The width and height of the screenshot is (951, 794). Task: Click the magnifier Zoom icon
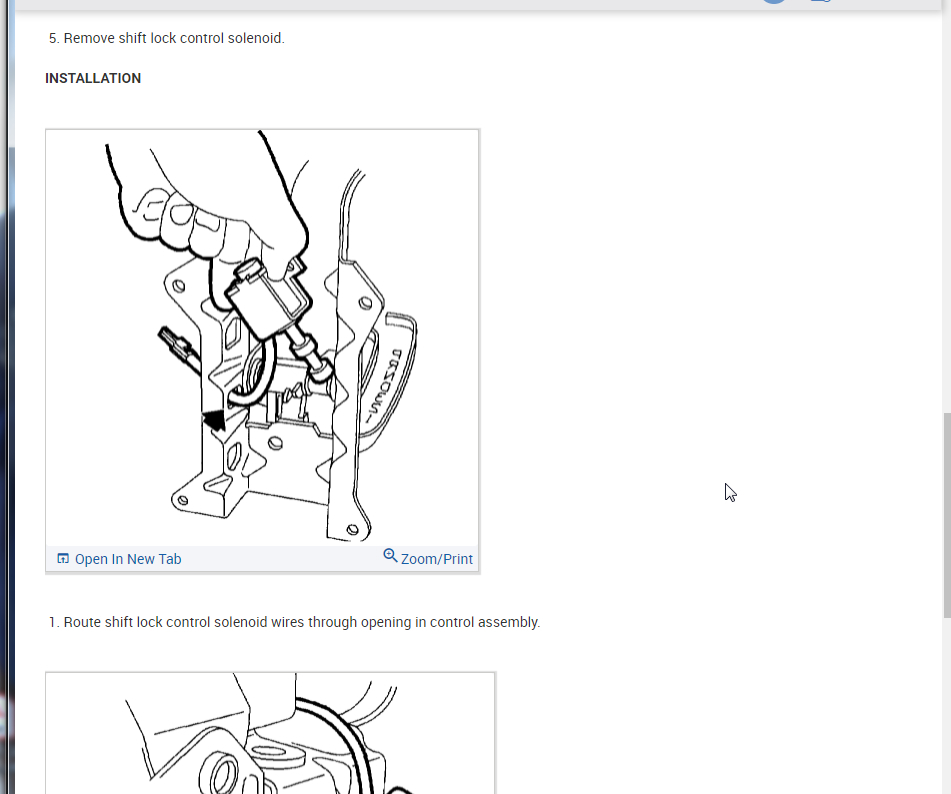pyautogui.click(x=390, y=556)
